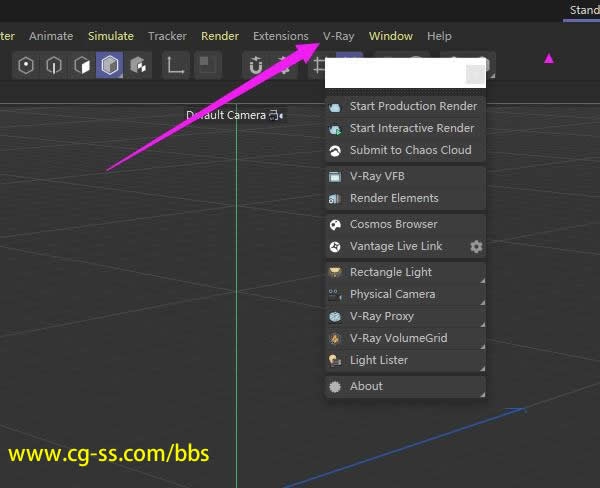
Task: Expand the Rectangle Light submenu
Action: [x=482, y=278]
